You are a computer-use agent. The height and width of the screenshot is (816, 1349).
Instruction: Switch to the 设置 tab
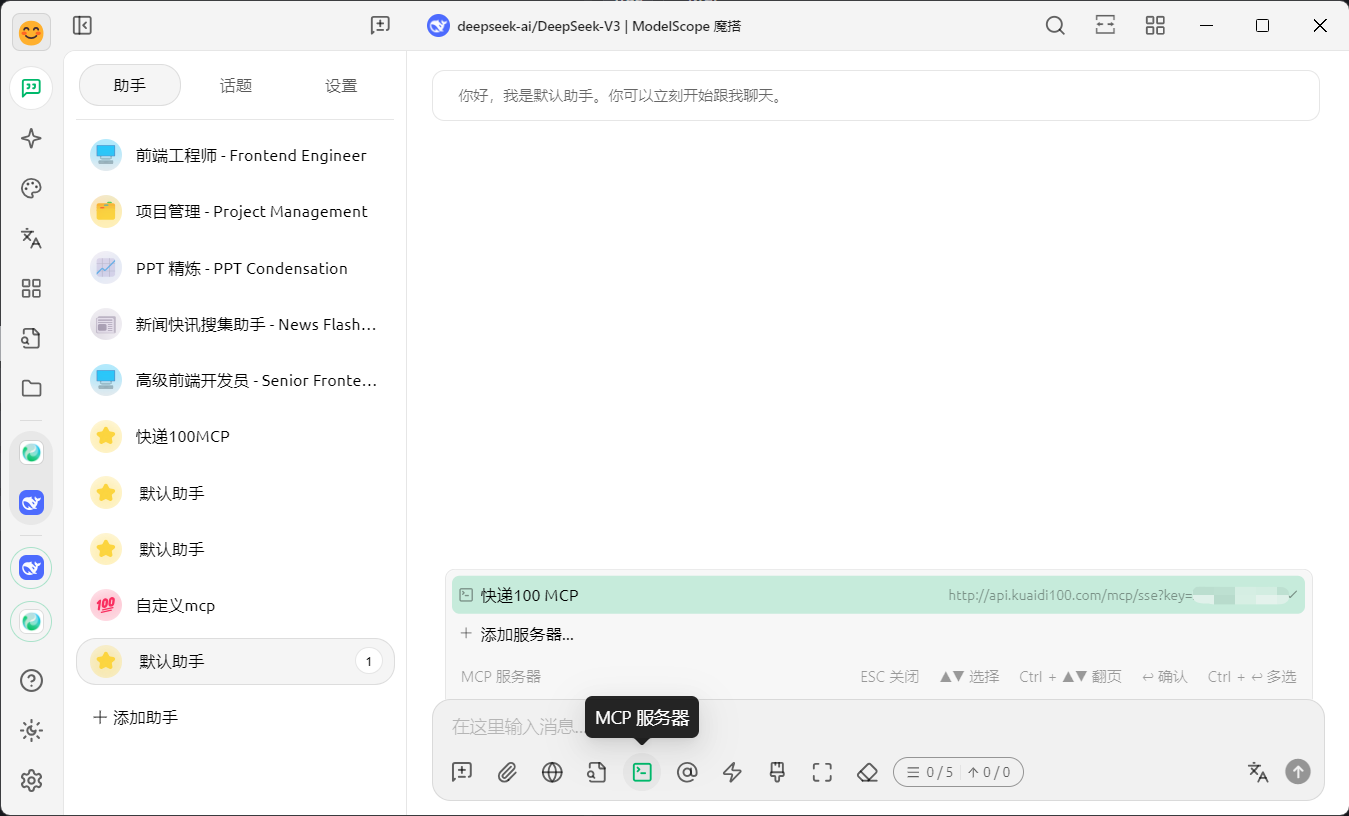coord(341,86)
